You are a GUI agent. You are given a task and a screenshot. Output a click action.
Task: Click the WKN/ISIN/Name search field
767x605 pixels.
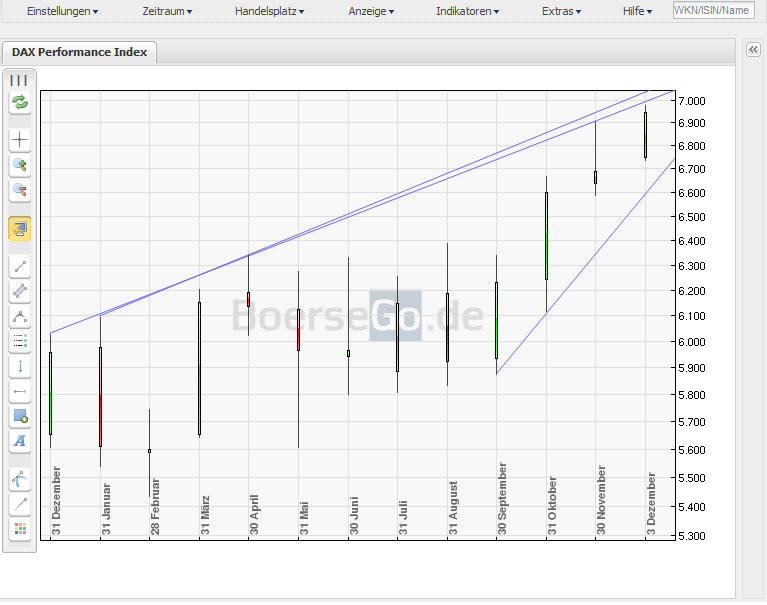coord(713,10)
